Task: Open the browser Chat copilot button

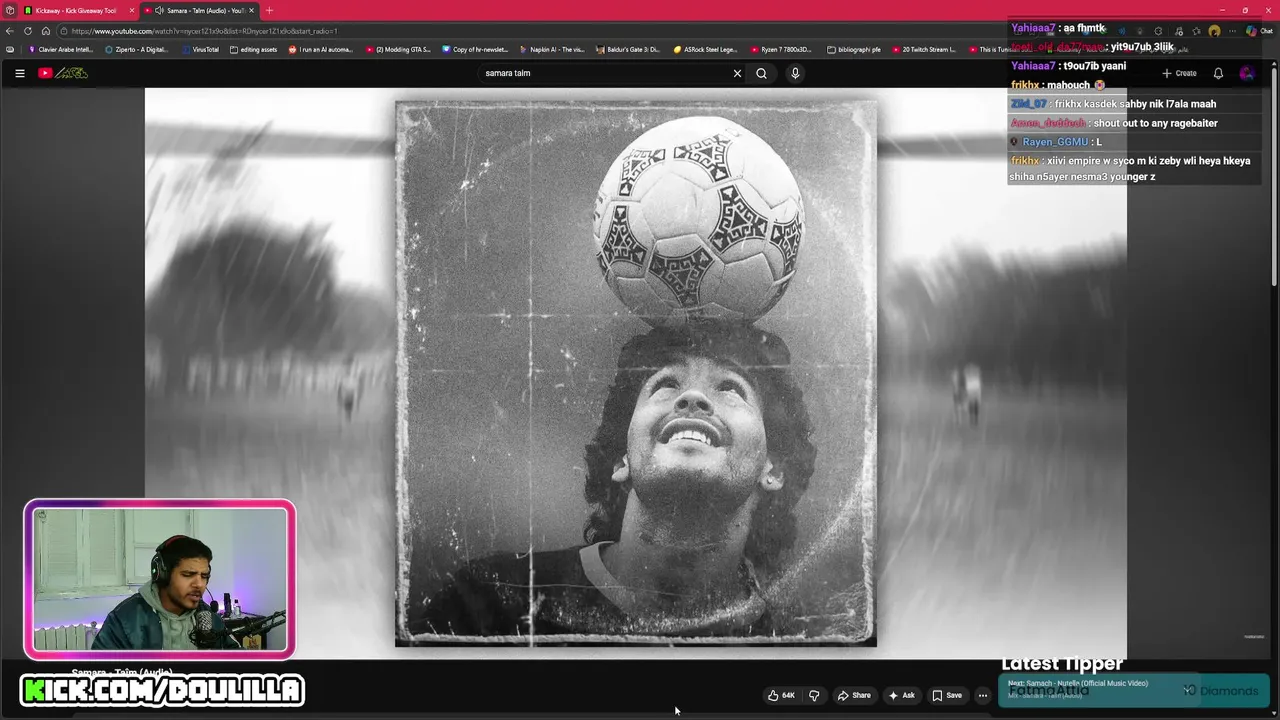Action: click(1259, 31)
